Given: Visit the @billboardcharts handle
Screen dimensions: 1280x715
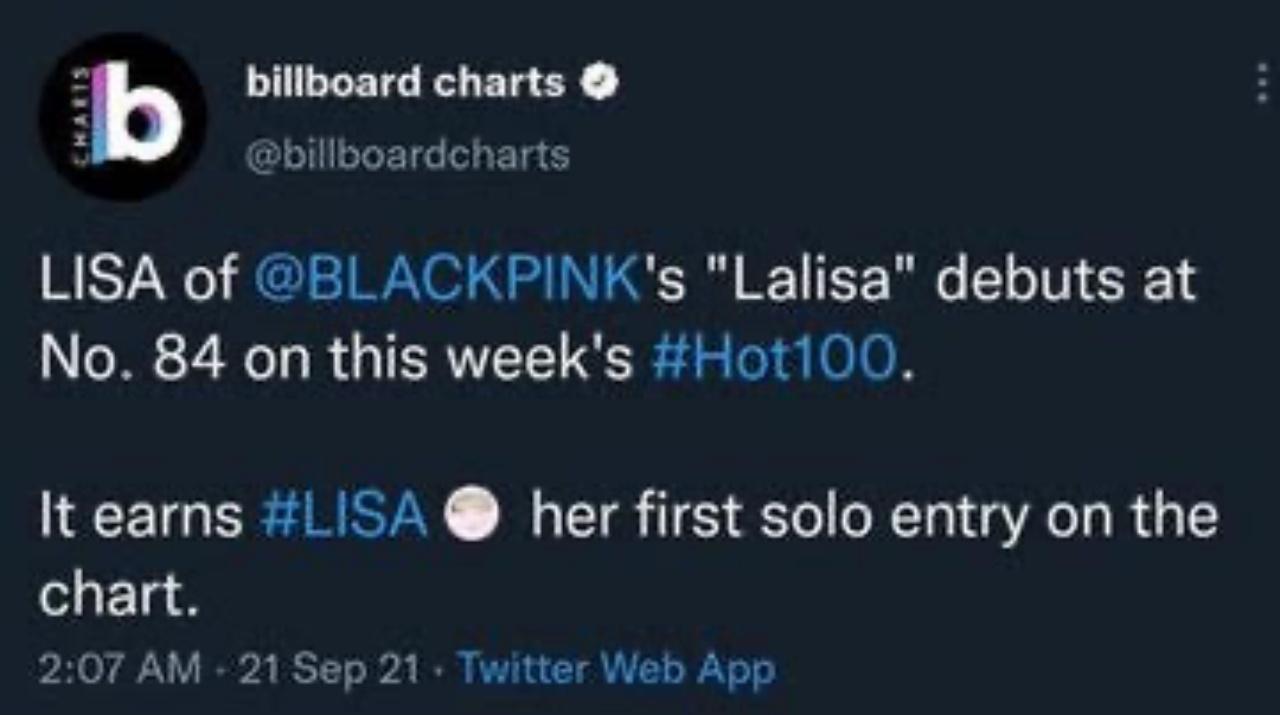Looking at the screenshot, I should pos(408,155).
